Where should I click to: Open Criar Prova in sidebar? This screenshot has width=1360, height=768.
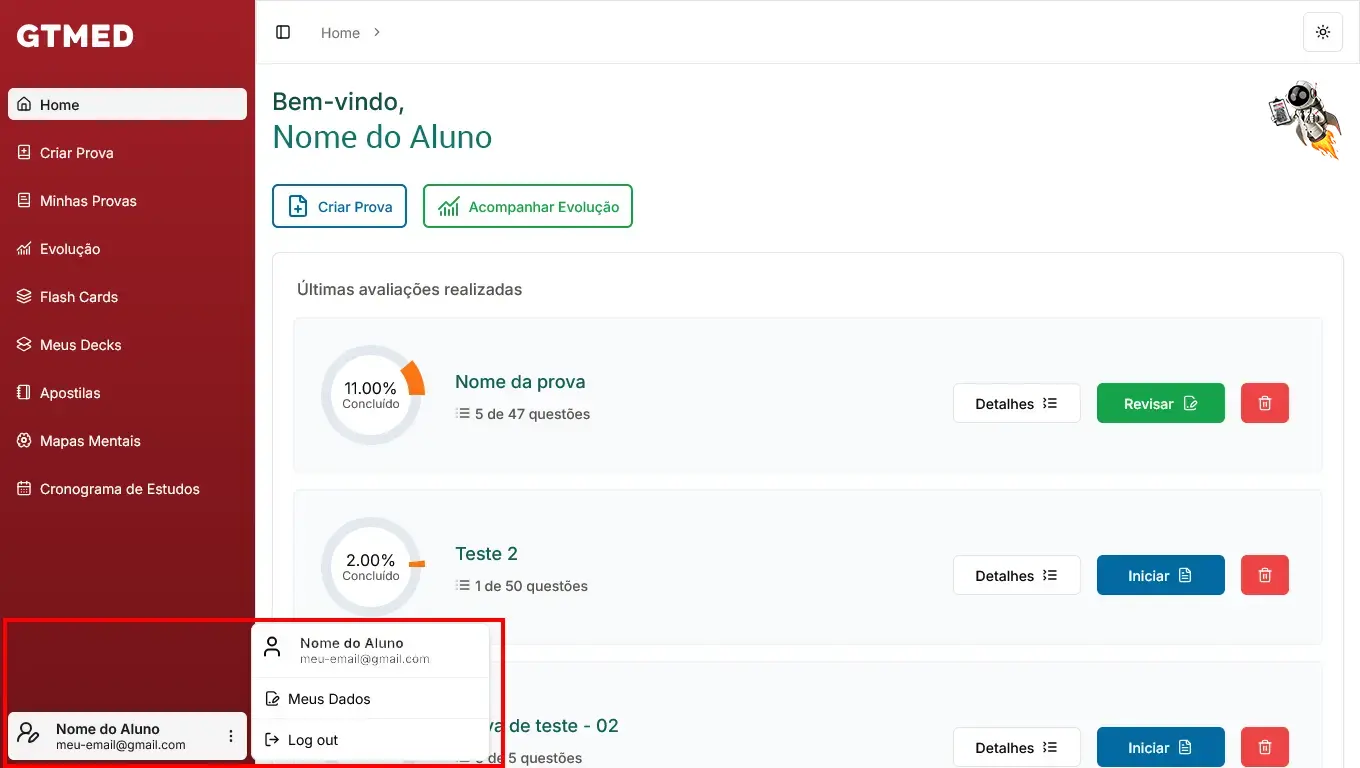click(x=76, y=153)
